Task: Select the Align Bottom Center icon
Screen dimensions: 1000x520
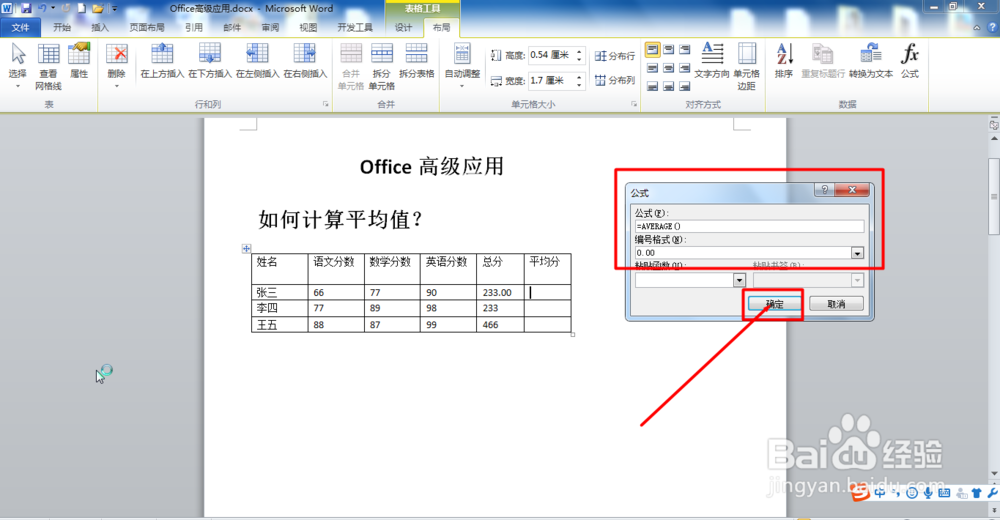Action: [x=668, y=85]
